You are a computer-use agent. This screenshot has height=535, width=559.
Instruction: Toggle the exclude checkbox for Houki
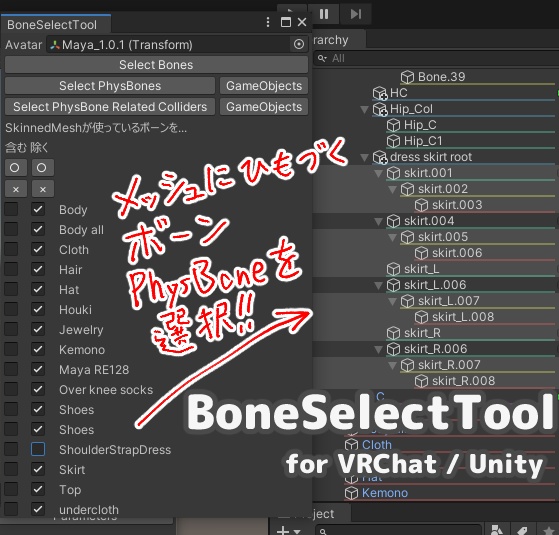point(38,309)
